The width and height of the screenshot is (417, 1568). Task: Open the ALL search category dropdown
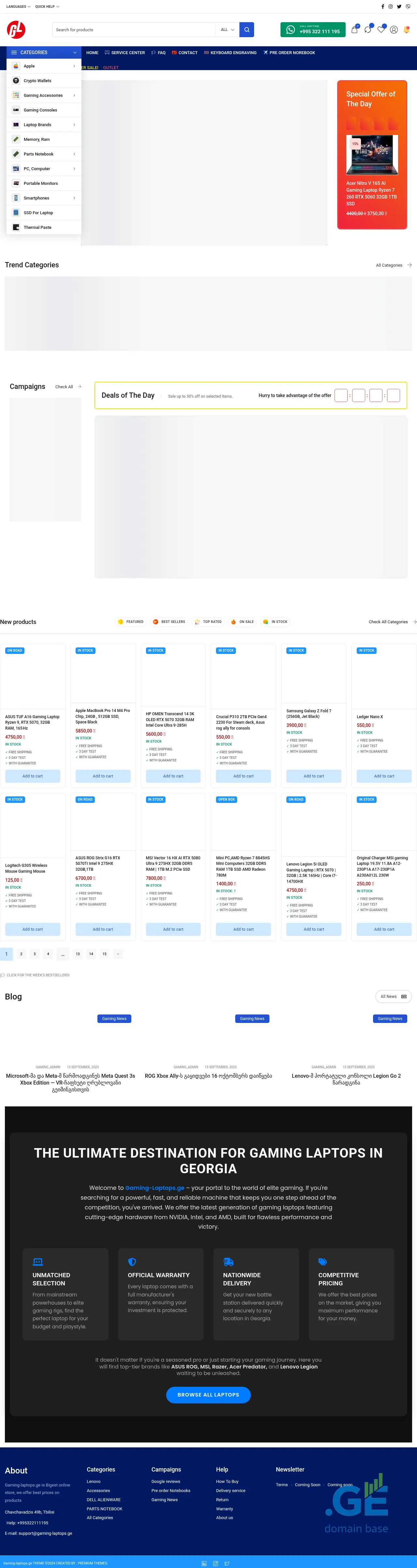[227, 30]
